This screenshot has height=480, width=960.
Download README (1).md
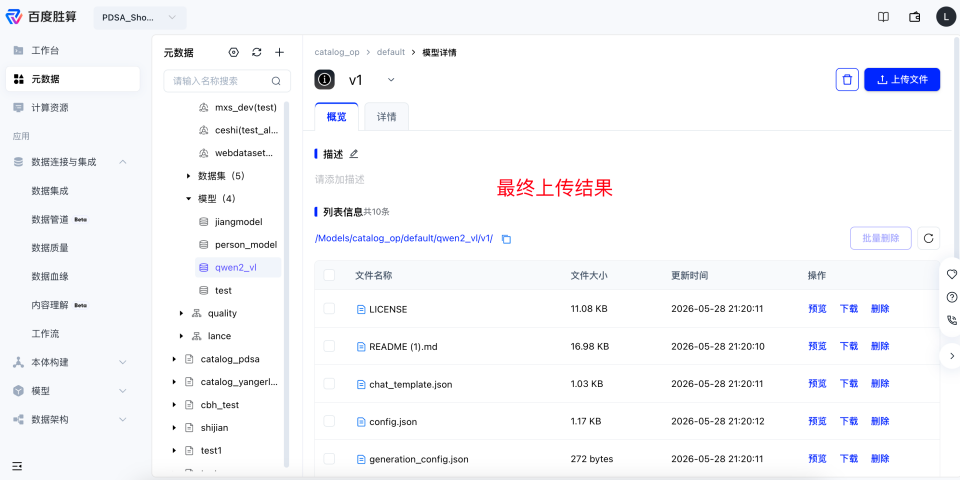(x=849, y=347)
